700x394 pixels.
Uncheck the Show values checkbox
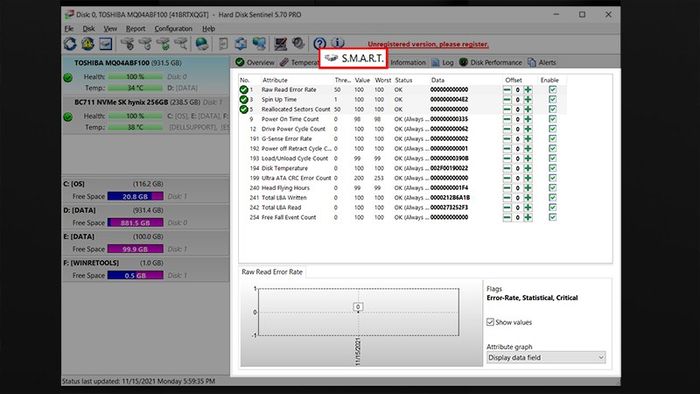click(490, 322)
